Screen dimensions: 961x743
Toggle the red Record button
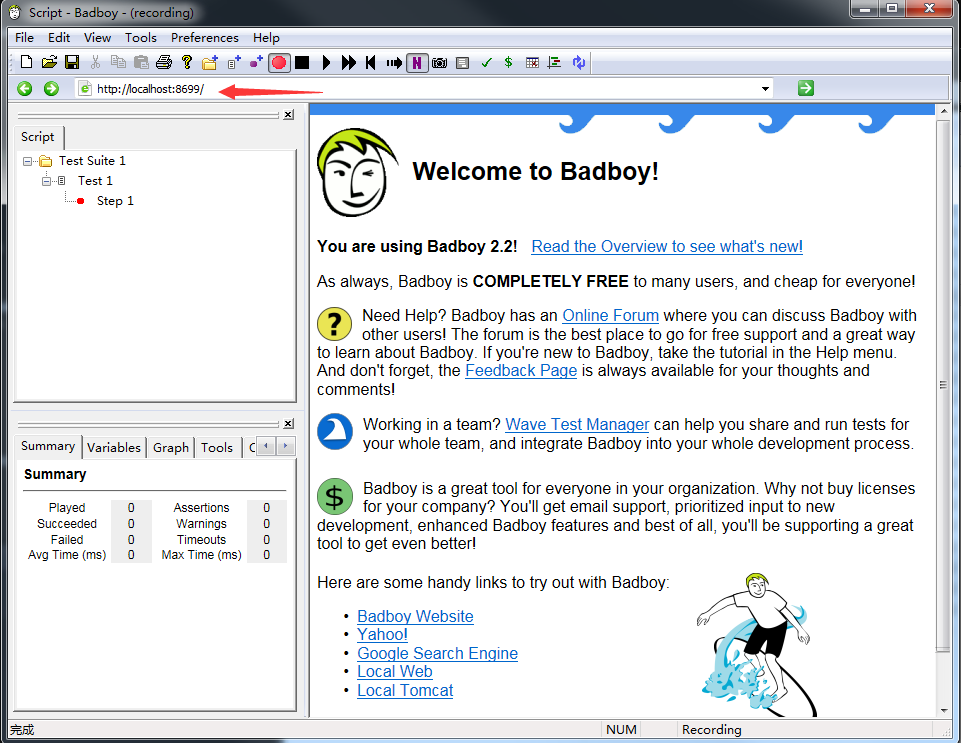click(x=279, y=63)
